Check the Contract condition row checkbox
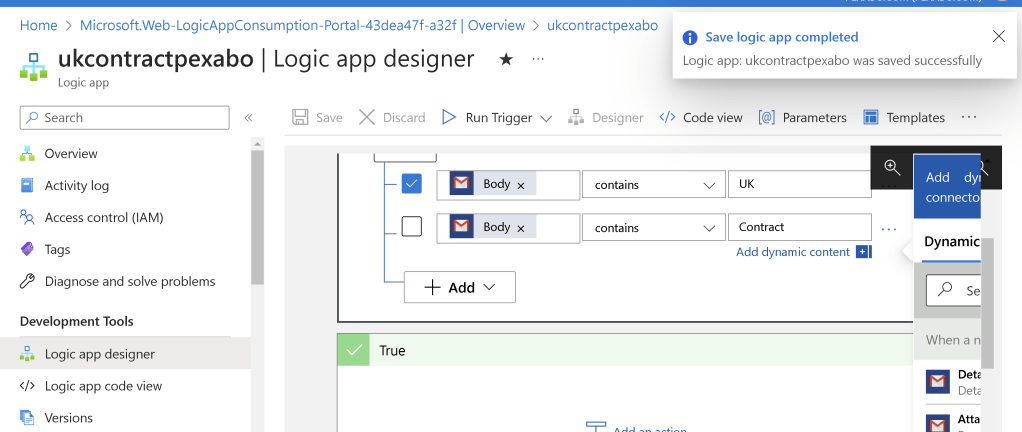Viewport: 1022px width, 432px height. [411, 227]
